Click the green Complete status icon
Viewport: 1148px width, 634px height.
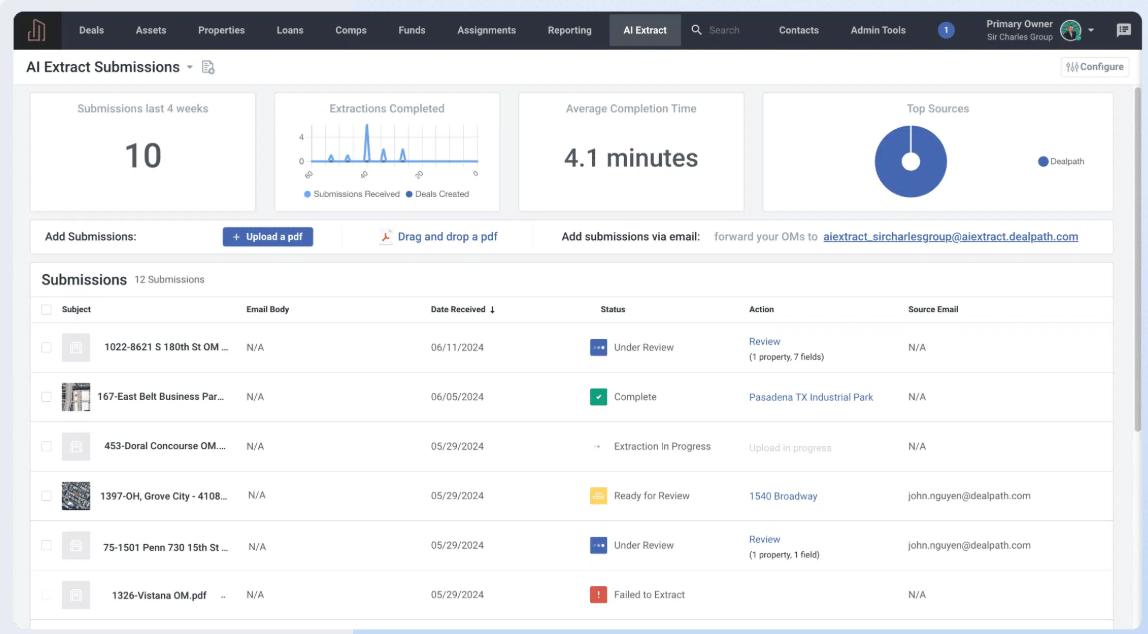598,397
